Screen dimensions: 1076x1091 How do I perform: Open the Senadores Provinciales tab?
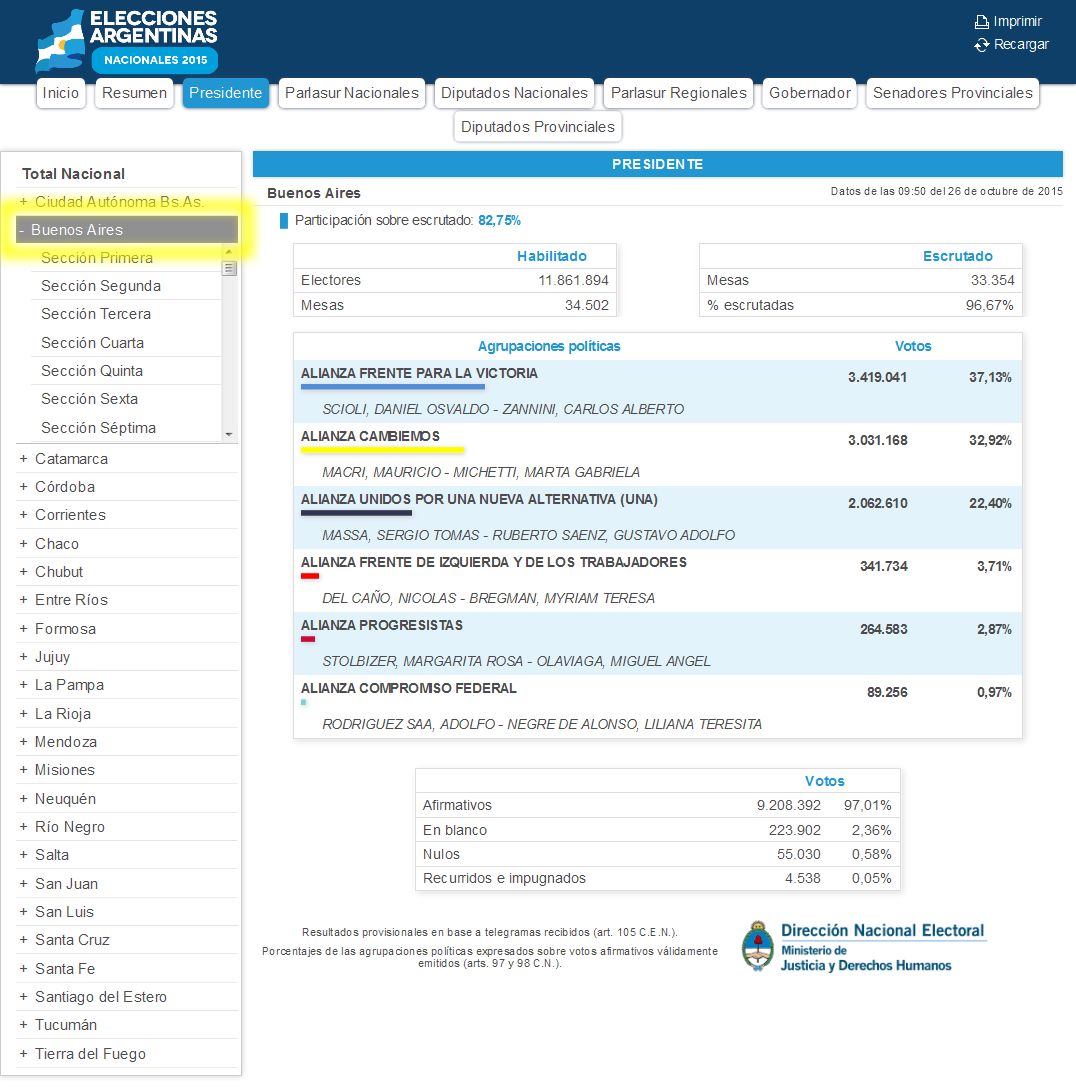click(x=952, y=93)
